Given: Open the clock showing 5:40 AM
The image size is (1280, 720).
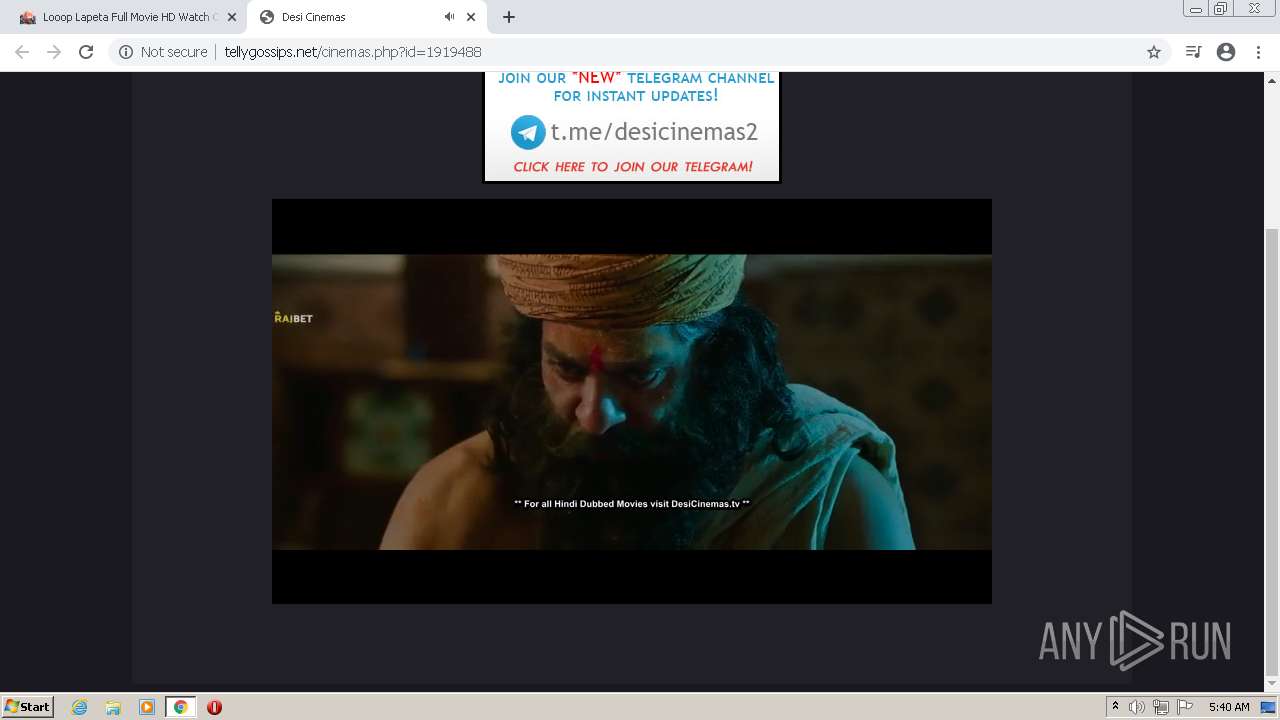Looking at the screenshot, I should tap(1229, 707).
